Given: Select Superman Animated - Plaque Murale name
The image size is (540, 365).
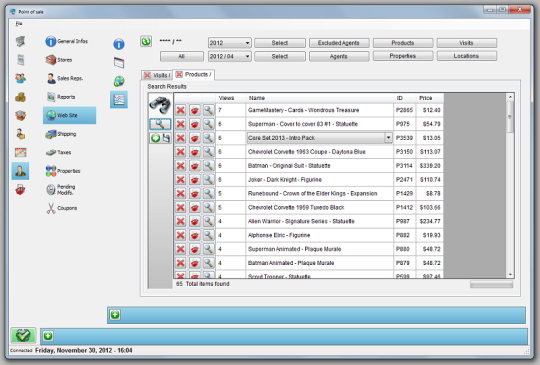Looking at the screenshot, I should [320, 249].
